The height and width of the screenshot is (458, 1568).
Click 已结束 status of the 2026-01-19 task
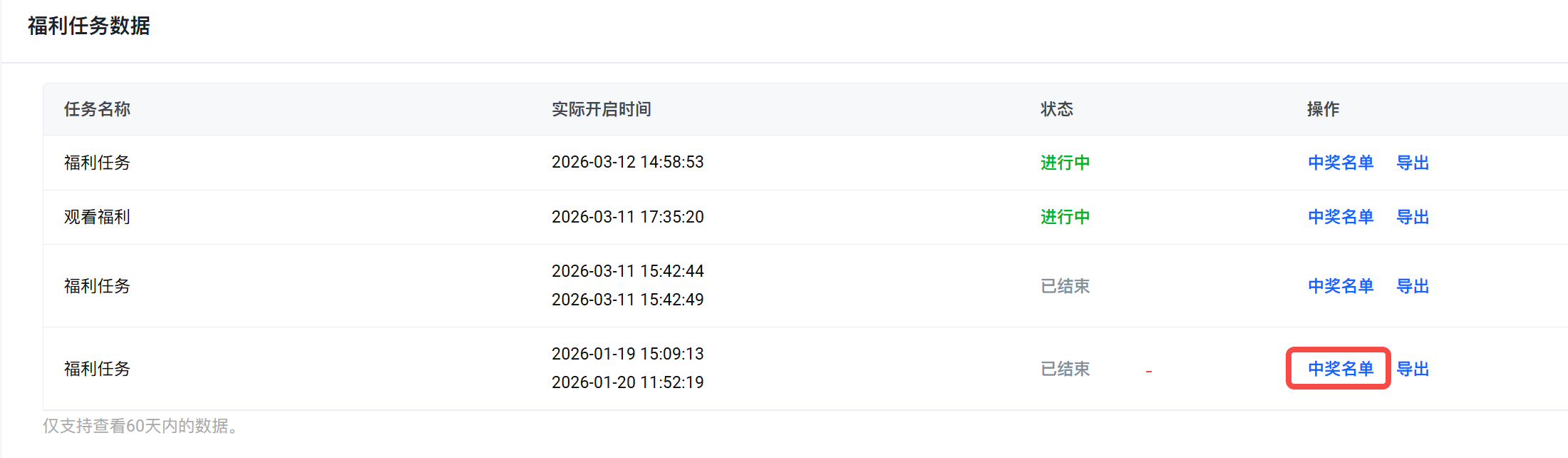pos(1065,369)
